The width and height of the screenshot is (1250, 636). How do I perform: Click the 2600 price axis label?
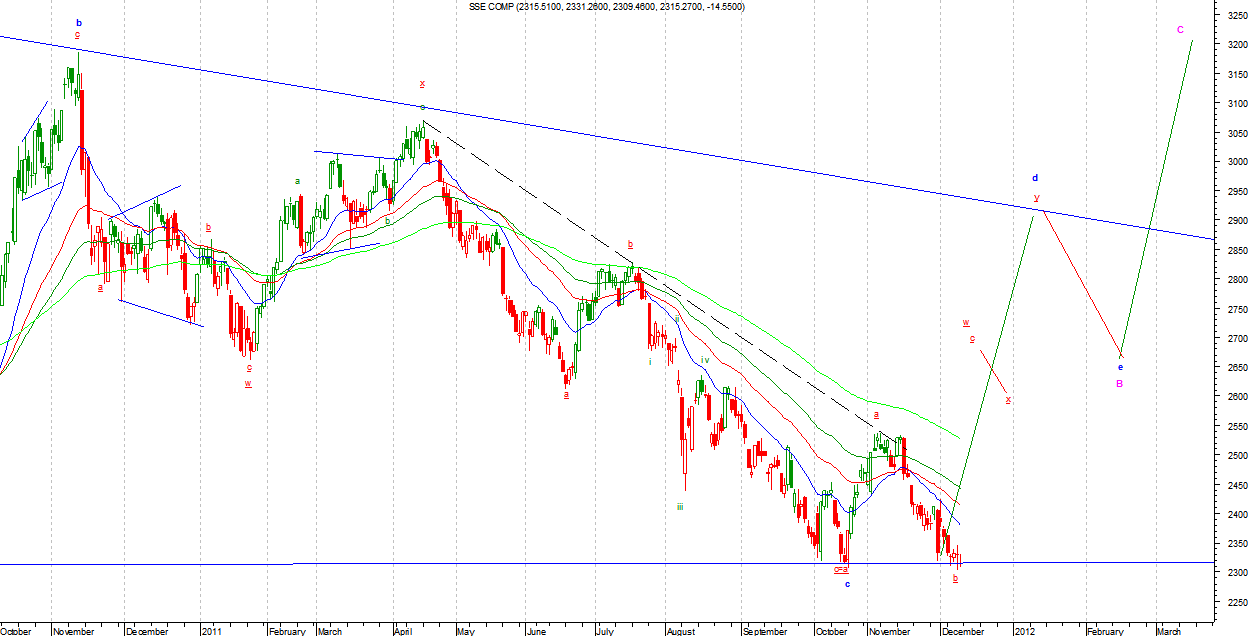[x=1235, y=397]
